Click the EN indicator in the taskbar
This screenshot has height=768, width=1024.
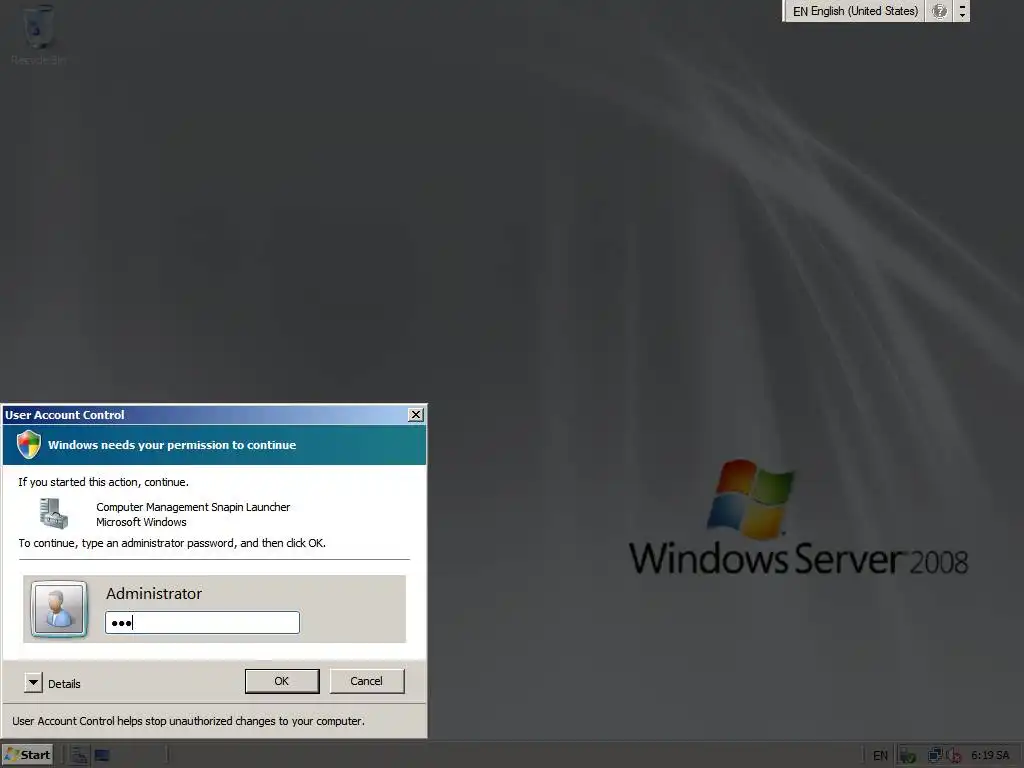(x=880, y=756)
